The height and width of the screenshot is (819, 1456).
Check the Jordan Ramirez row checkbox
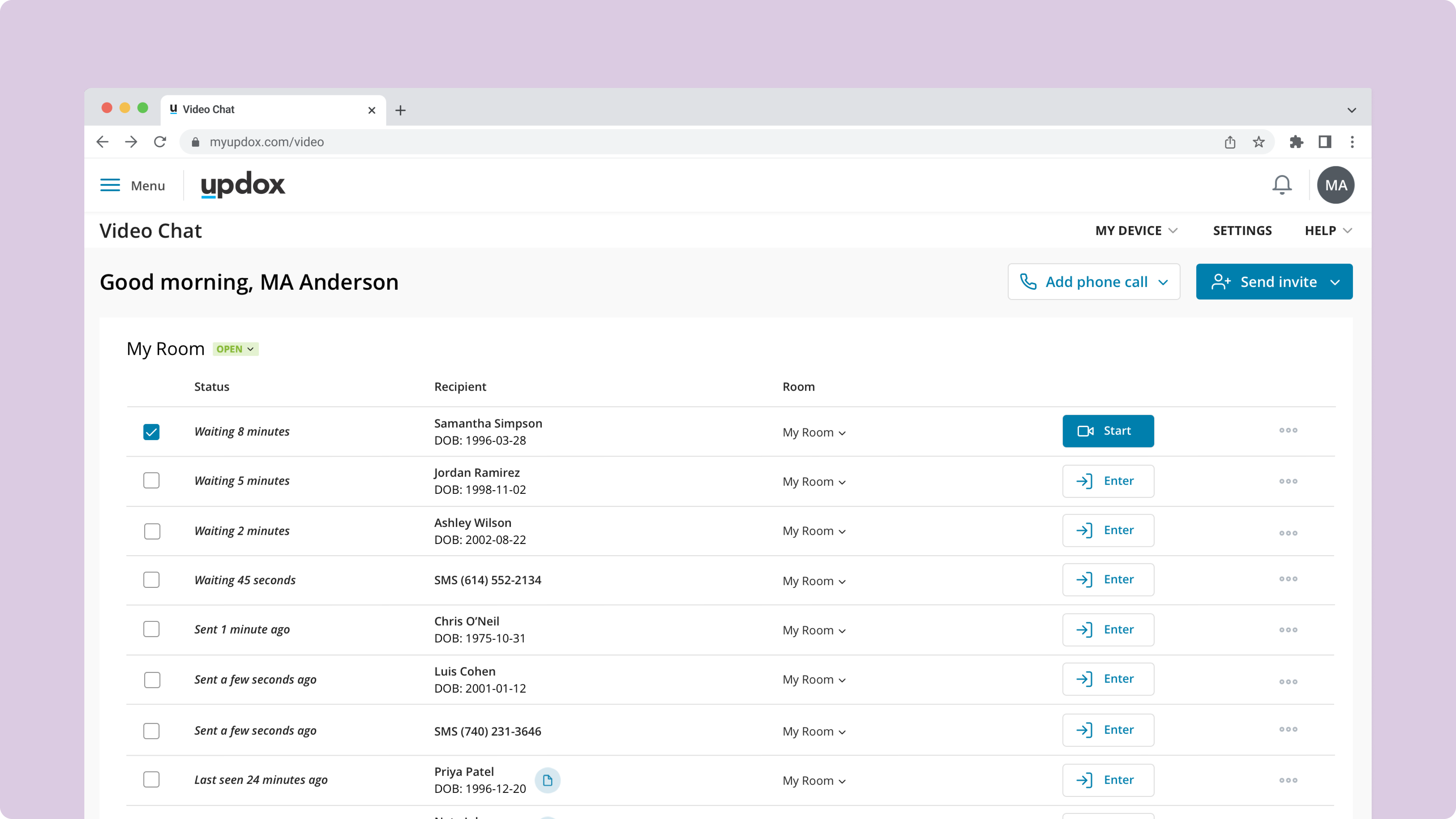[151, 480]
